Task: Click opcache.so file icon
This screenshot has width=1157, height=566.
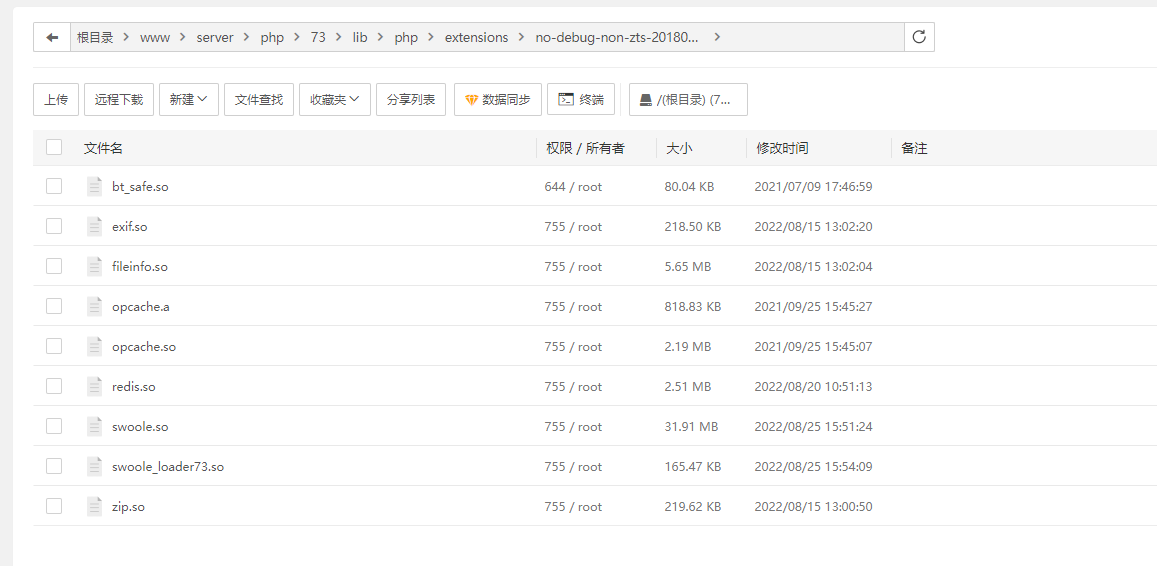Action: (x=94, y=346)
